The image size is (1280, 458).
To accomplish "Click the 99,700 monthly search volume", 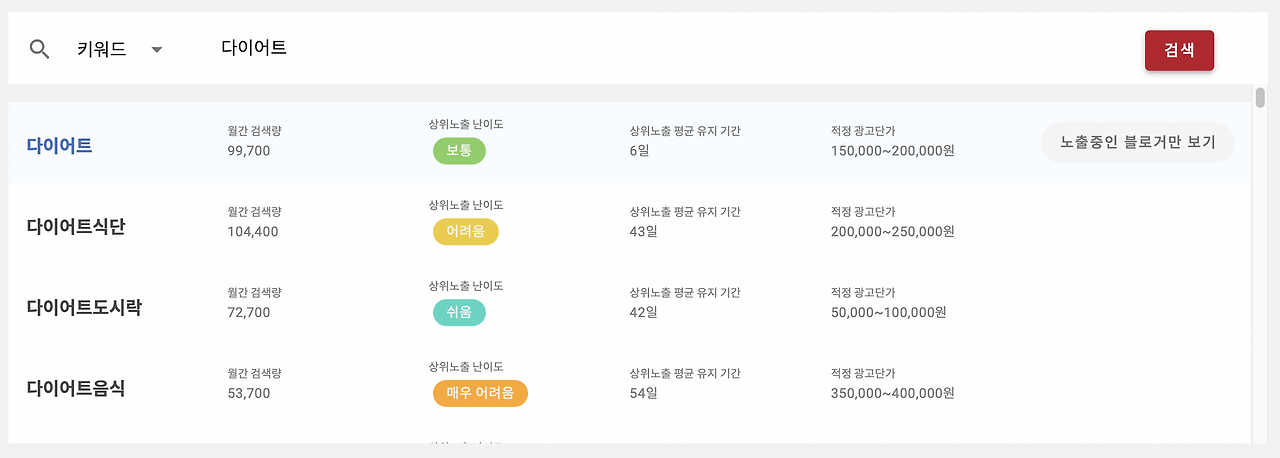I will [x=249, y=151].
